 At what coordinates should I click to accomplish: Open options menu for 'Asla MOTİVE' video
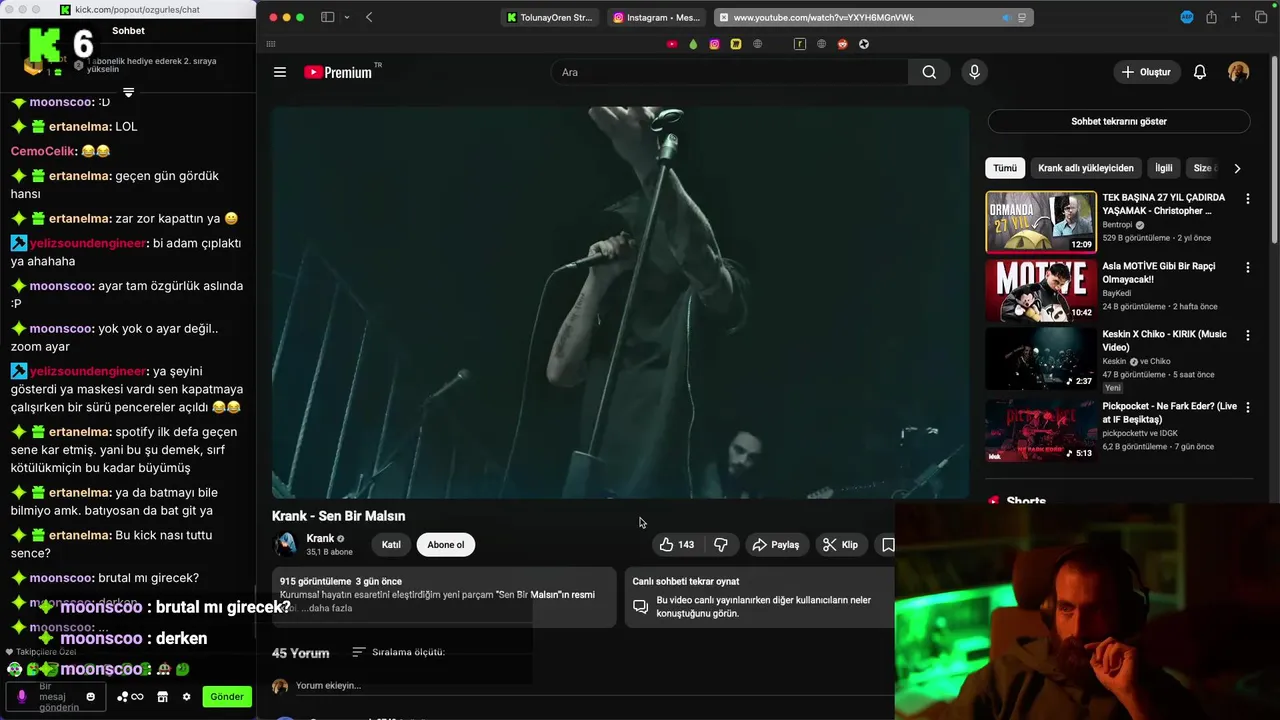(x=1247, y=268)
